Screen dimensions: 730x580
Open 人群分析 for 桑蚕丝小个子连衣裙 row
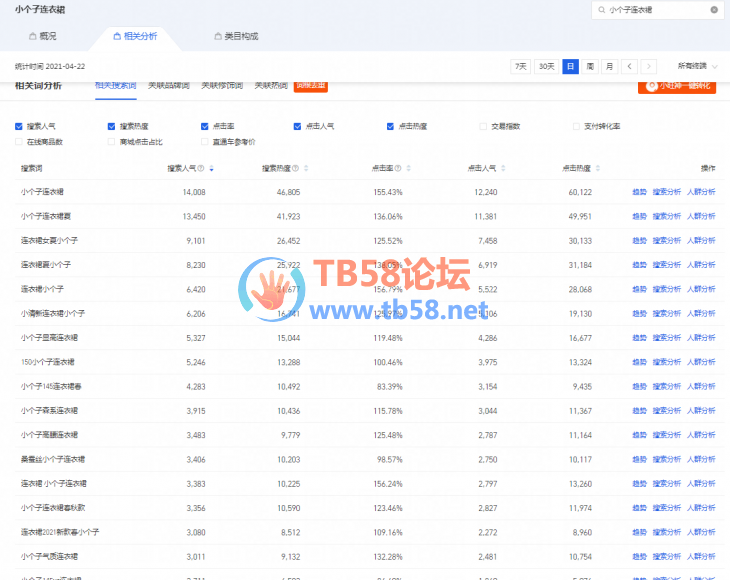click(x=701, y=459)
